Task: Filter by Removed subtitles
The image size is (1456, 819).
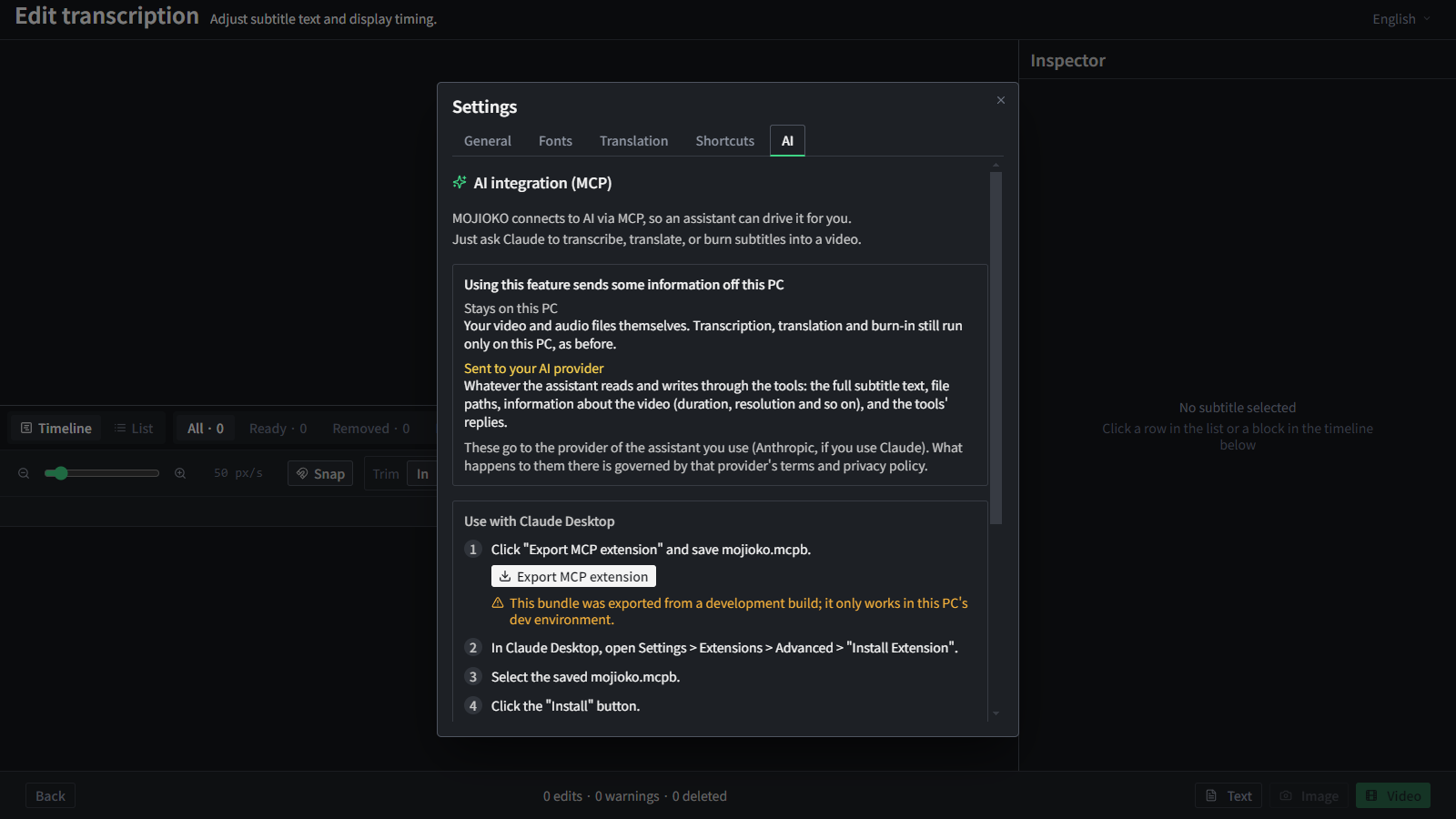Action: 371,429
